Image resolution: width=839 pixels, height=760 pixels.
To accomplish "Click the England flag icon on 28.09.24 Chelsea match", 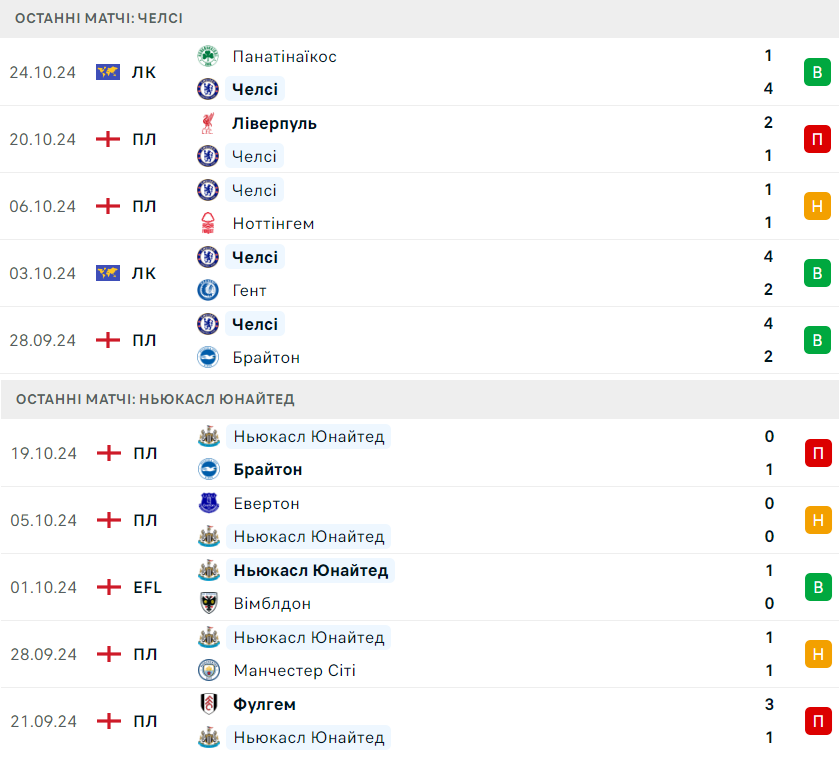I will pos(108,340).
